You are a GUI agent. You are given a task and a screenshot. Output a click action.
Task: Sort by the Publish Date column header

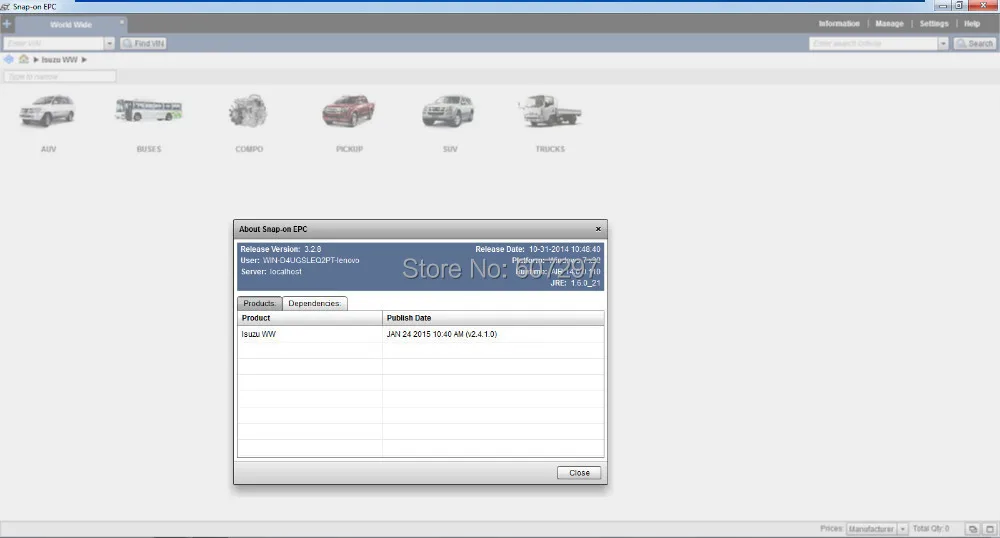click(x=493, y=318)
